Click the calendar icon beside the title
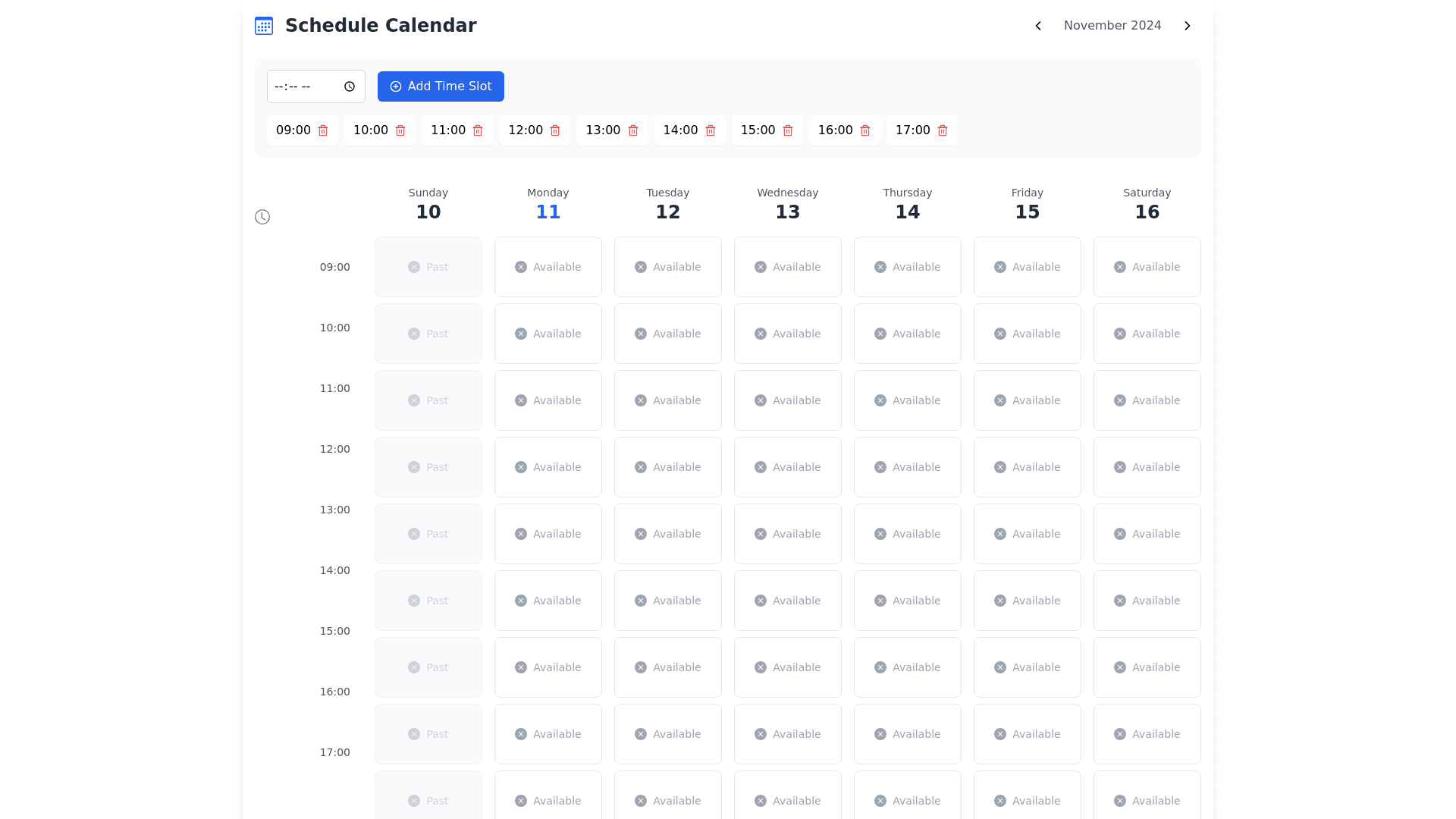Viewport: 1456px width, 819px height. point(264,26)
